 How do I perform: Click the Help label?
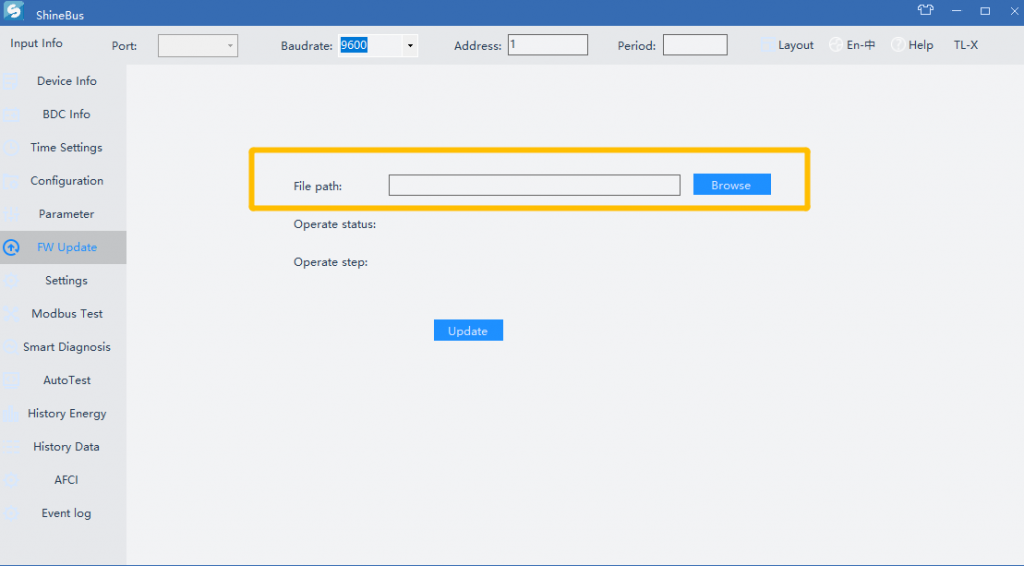[x=921, y=45]
